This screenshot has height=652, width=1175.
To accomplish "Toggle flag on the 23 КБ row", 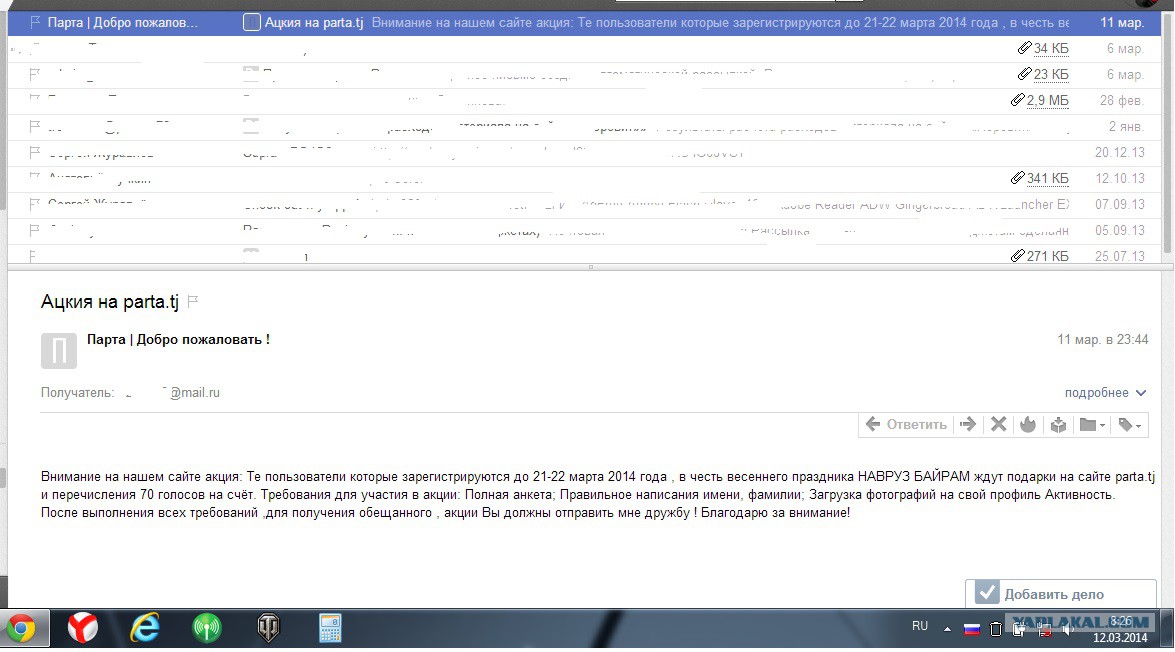I will pyautogui.click(x=34, y=74).
